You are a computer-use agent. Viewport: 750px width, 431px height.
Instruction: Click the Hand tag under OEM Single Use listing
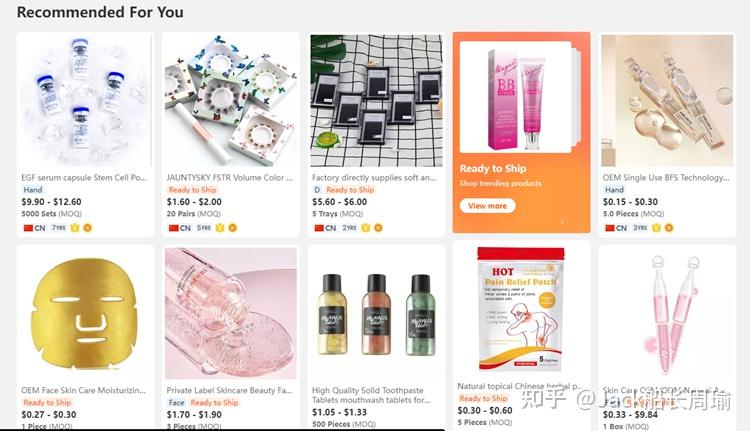(615, 190)
